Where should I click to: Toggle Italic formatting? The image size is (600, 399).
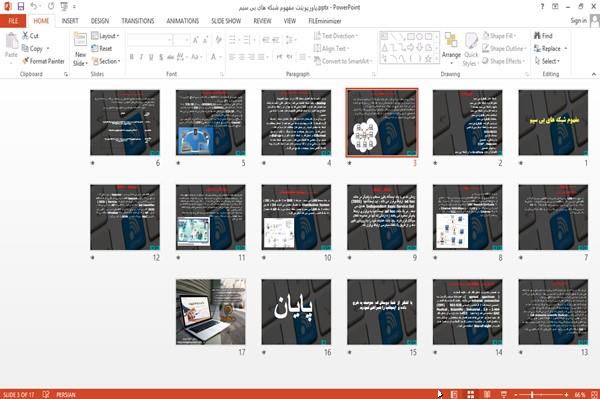[x=141, y=57]
